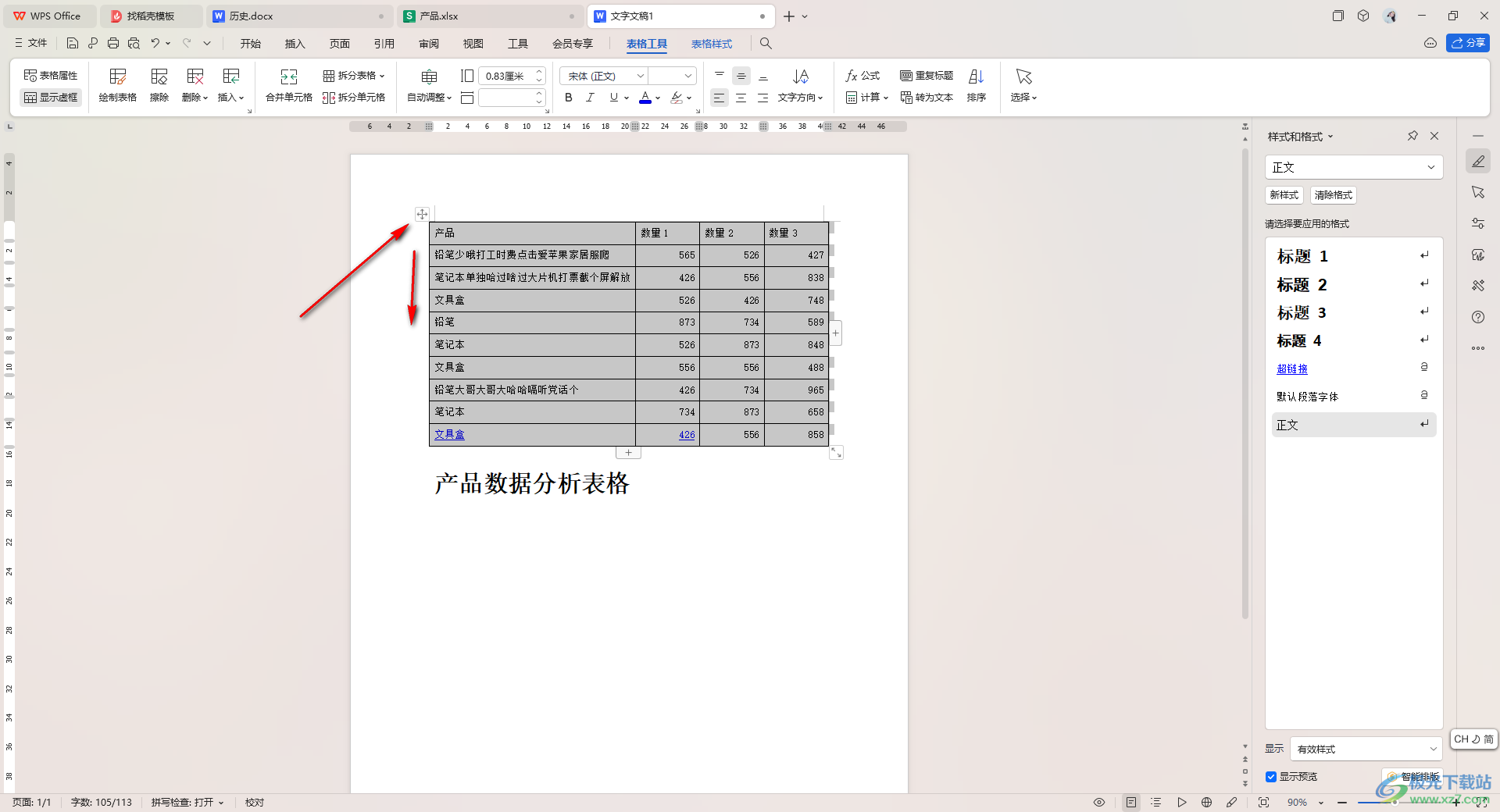
Task: Align text left
Action: click(720, 98)
